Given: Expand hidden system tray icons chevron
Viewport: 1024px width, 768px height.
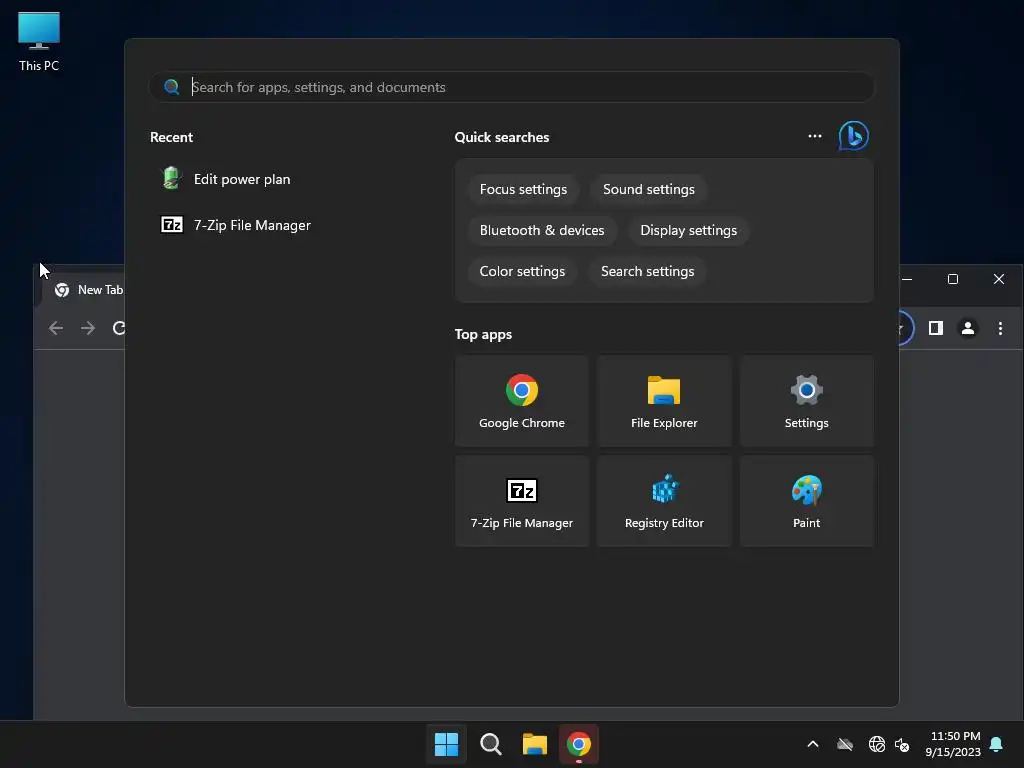Looking at the screenshot, I should [813, 744].
